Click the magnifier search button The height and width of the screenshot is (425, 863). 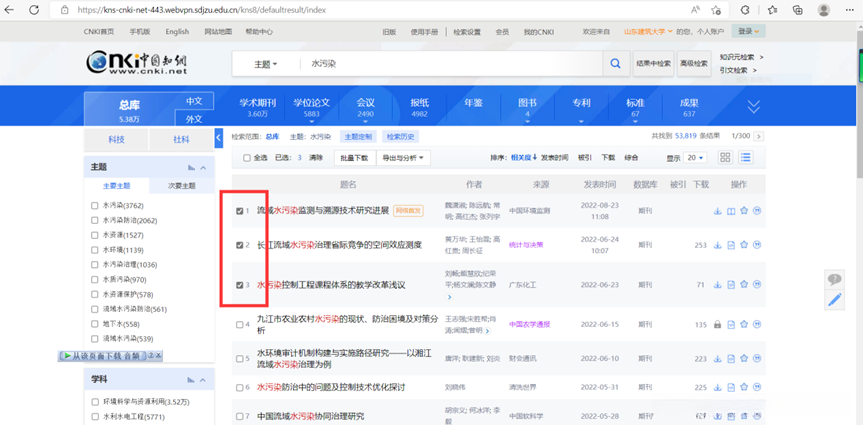(615, 64)
